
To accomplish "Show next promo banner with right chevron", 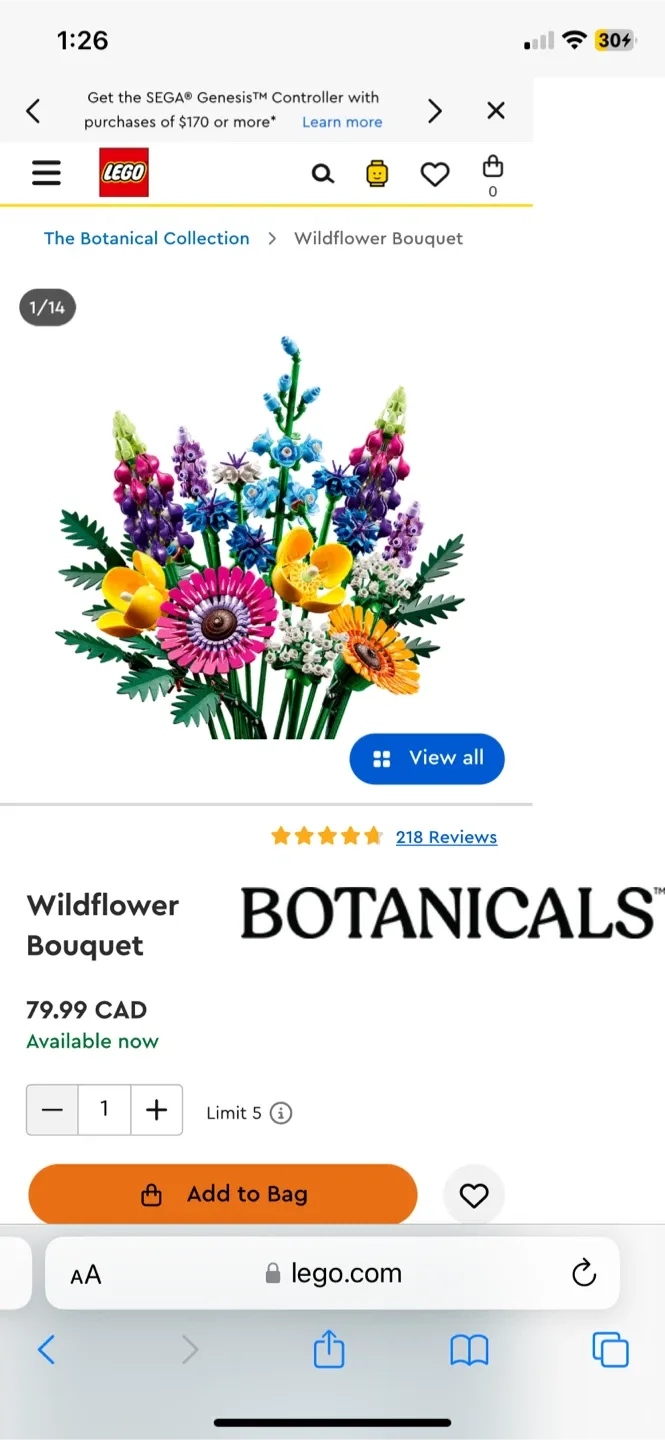I will coord(434,110).
